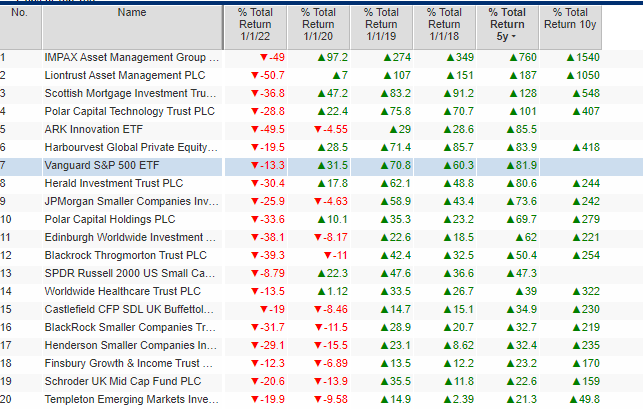
Task: Select Vanguard S&P 500 ETF
Action: tap(102, 166)
